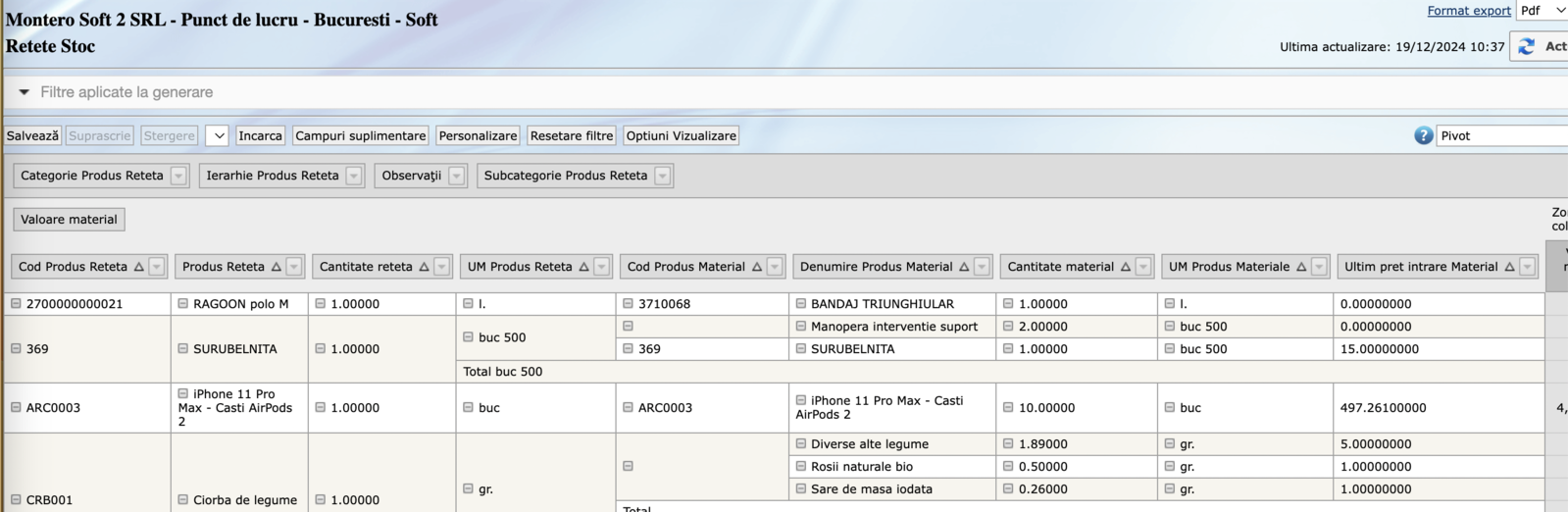Open the Pdf export format dropdown
1568x512 pixels.
point(1543,11)
